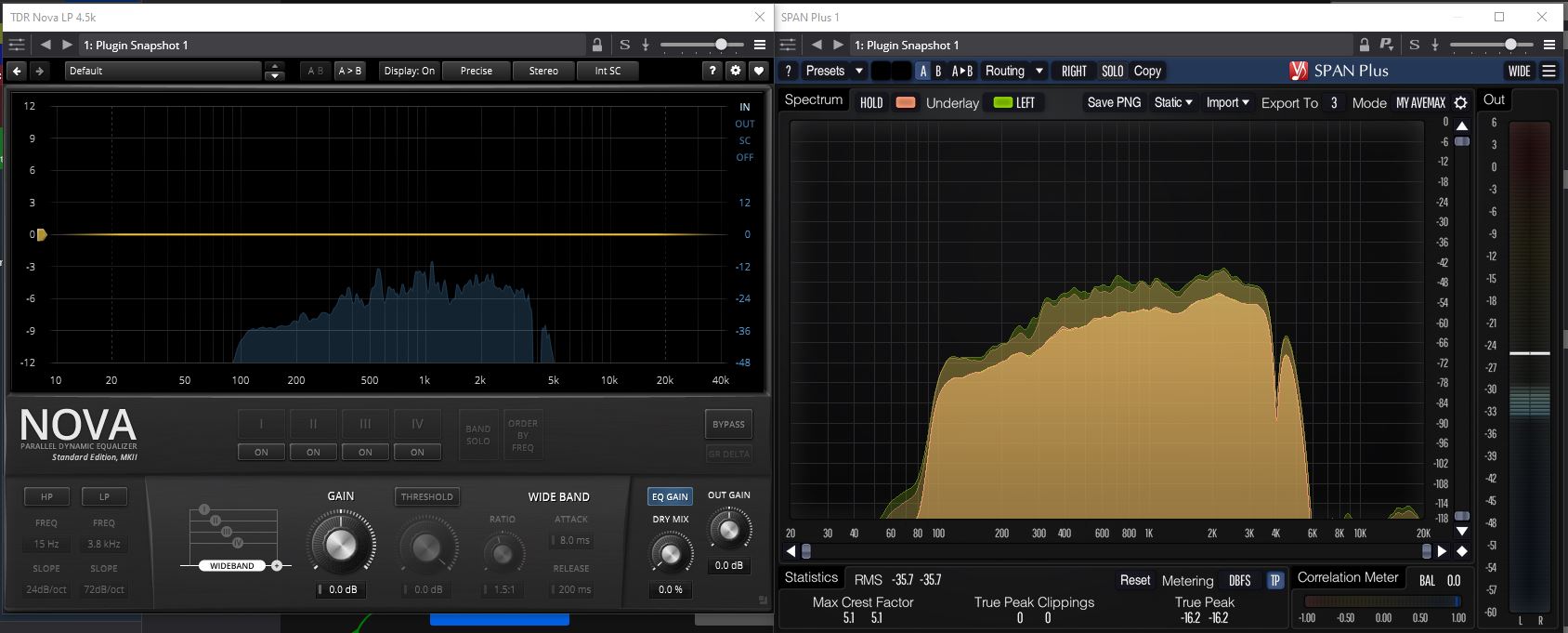Image resolution: width=1568 pixels, height=633 pixels.
Task: Click the orange Hold color swatch
Action: coord(906,102)
